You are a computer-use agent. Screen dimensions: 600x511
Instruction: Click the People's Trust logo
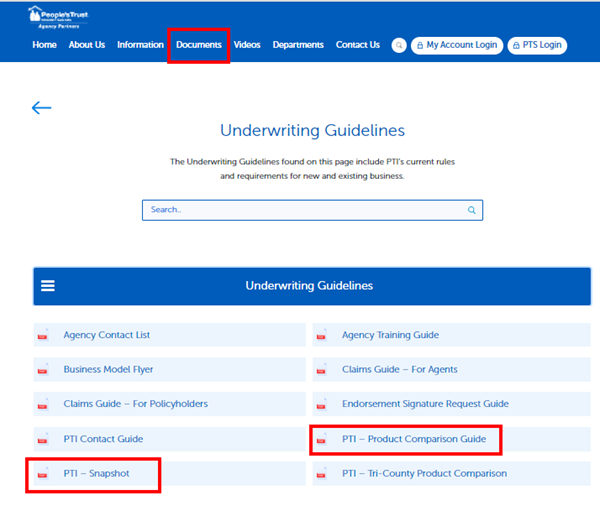tap(58, 18)
